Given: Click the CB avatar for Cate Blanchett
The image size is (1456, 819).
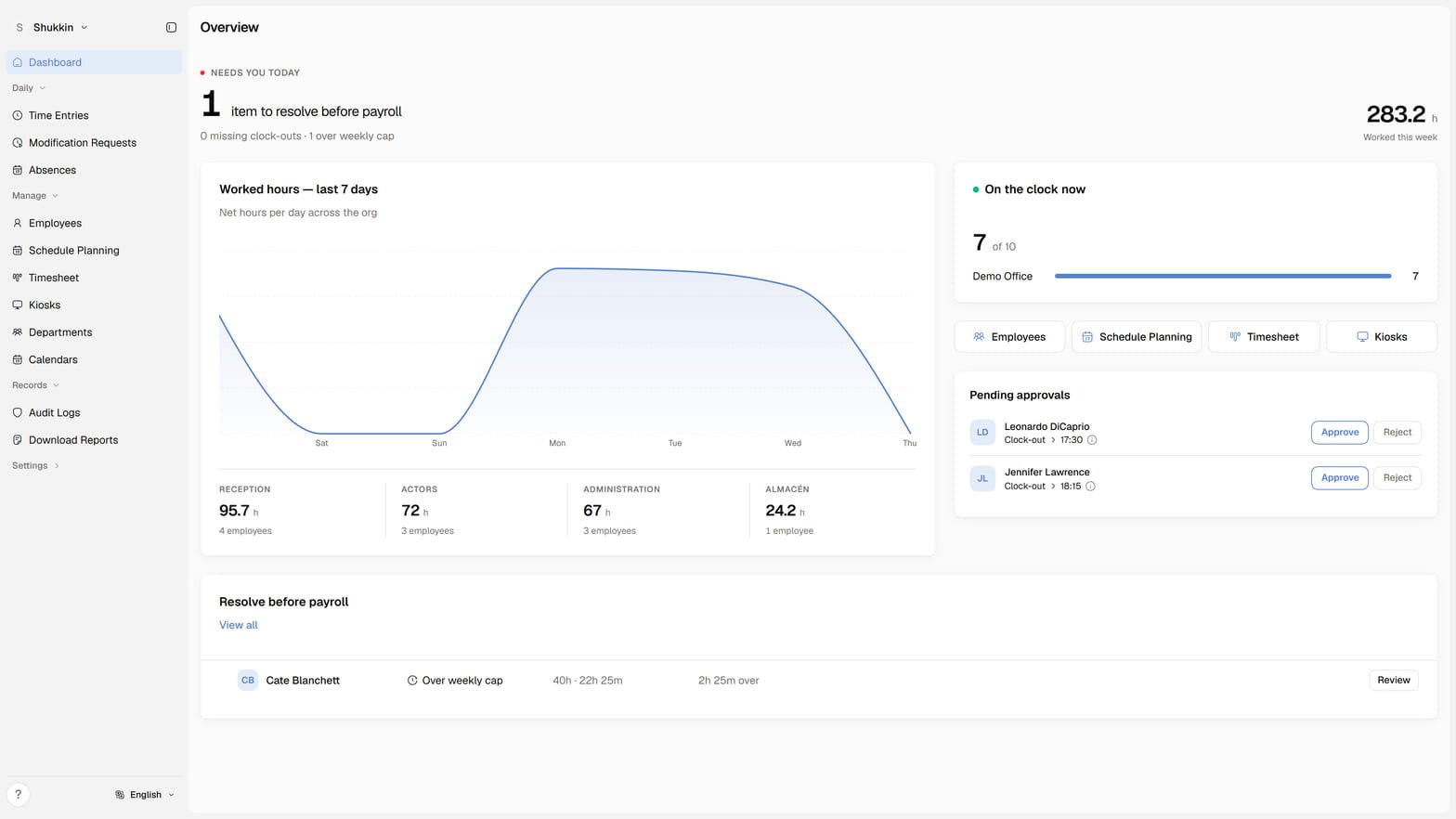Looking at the screenshot, I should click(x=248, y=681).
